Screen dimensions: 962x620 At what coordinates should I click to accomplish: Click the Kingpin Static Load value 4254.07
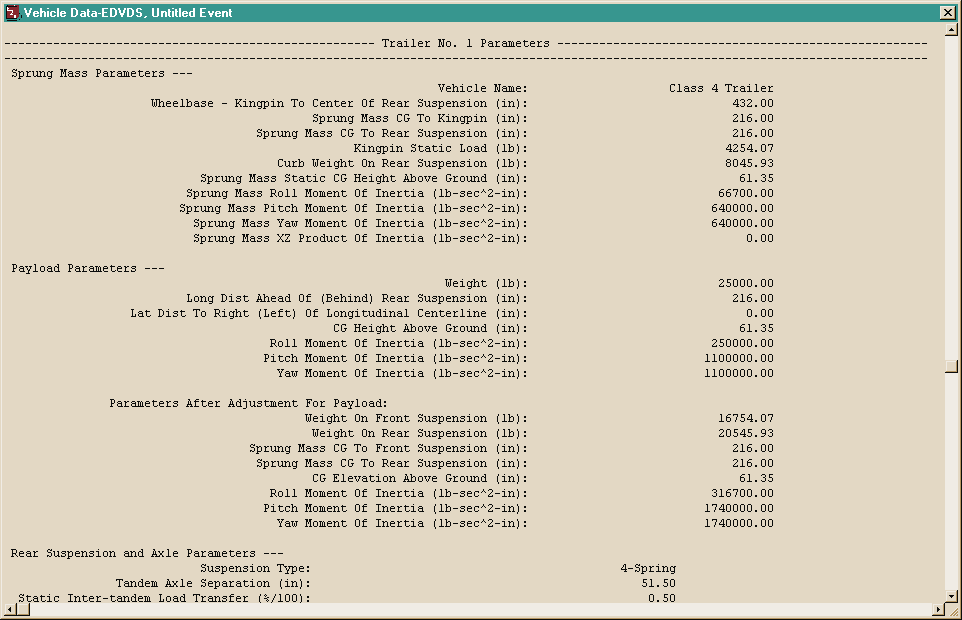(x=749, y=148)
